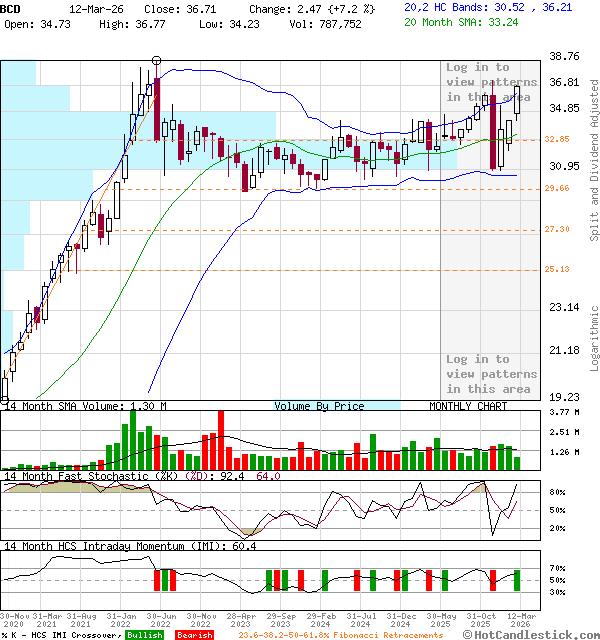Click the last green bar in momentum panel
Image resolution: width=600 pixels, height=640 pixels.
[x=517, y=580]
